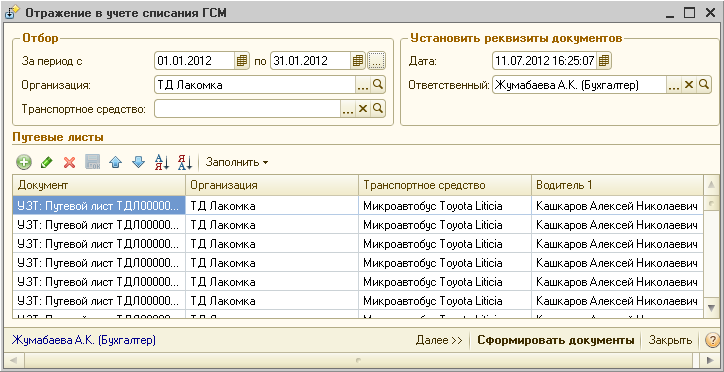Image resolution: width=724 pixels, height=372 pixels.
Task: Select Ответственный via ellipsis button
Action: click(674, 85)
